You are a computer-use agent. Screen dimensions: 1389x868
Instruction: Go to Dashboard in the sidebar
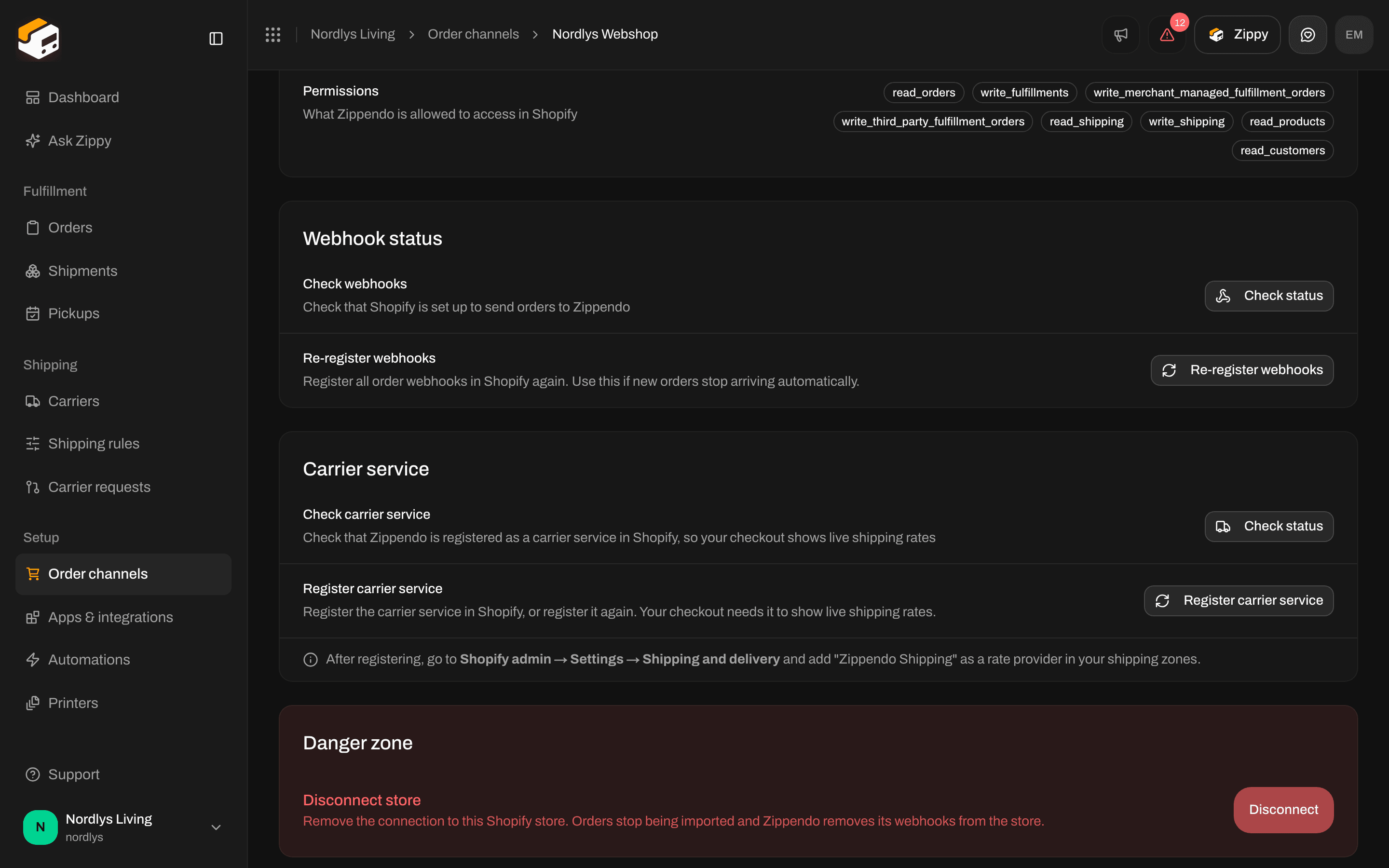(123, 97)
